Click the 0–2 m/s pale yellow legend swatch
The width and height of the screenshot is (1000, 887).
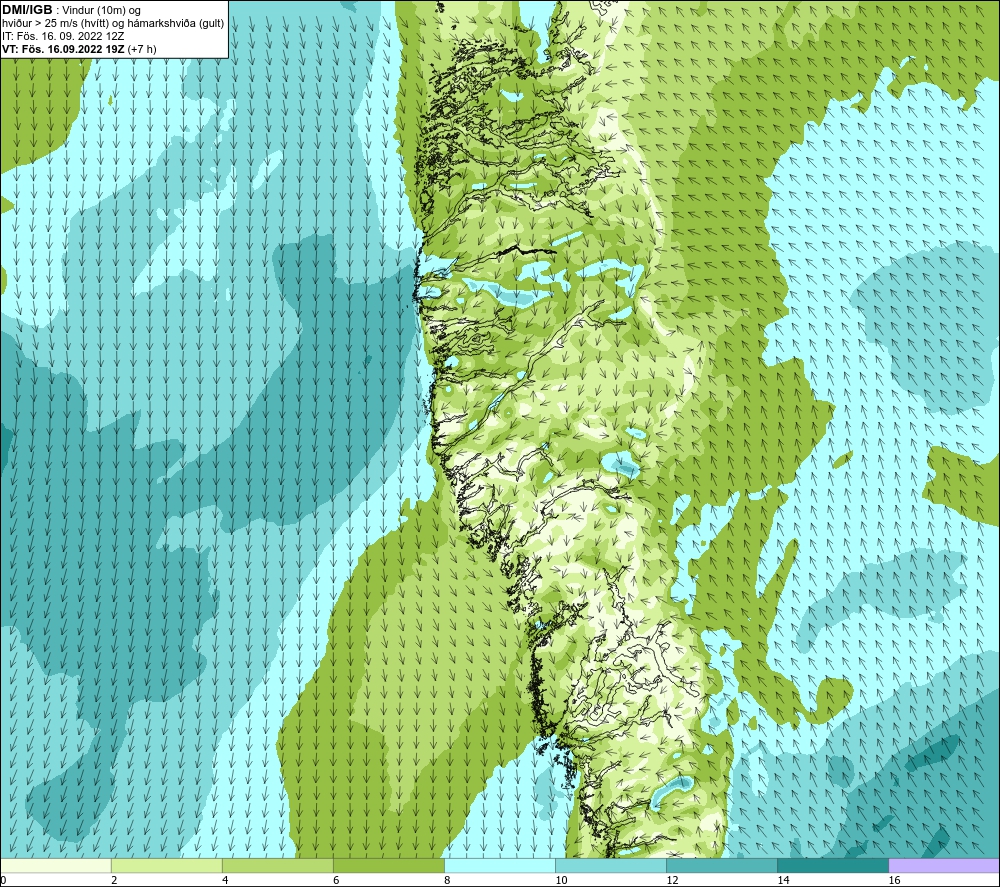[55, 865]
